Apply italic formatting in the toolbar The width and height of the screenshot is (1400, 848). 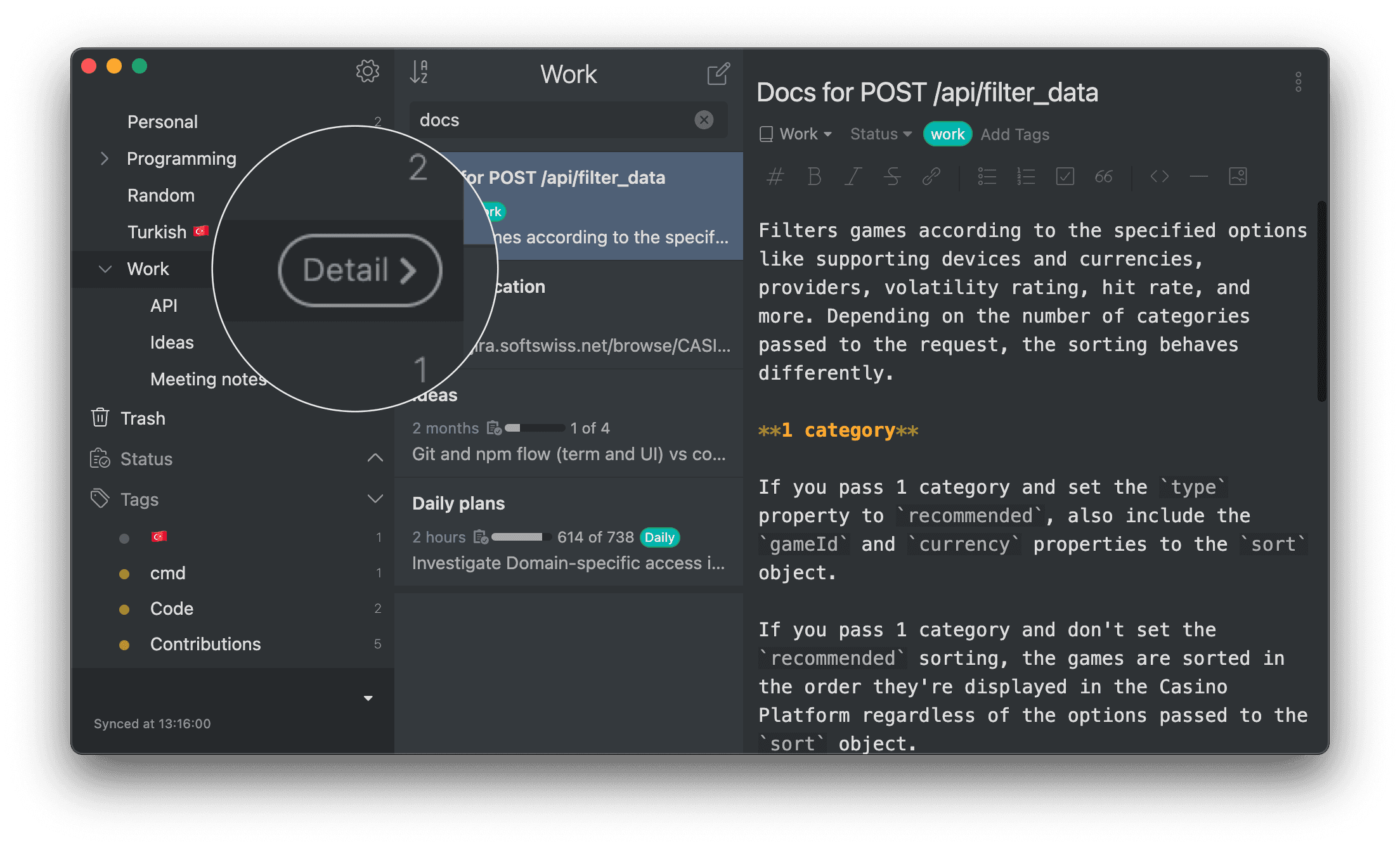pyautogui.click(x=853, y=176)
